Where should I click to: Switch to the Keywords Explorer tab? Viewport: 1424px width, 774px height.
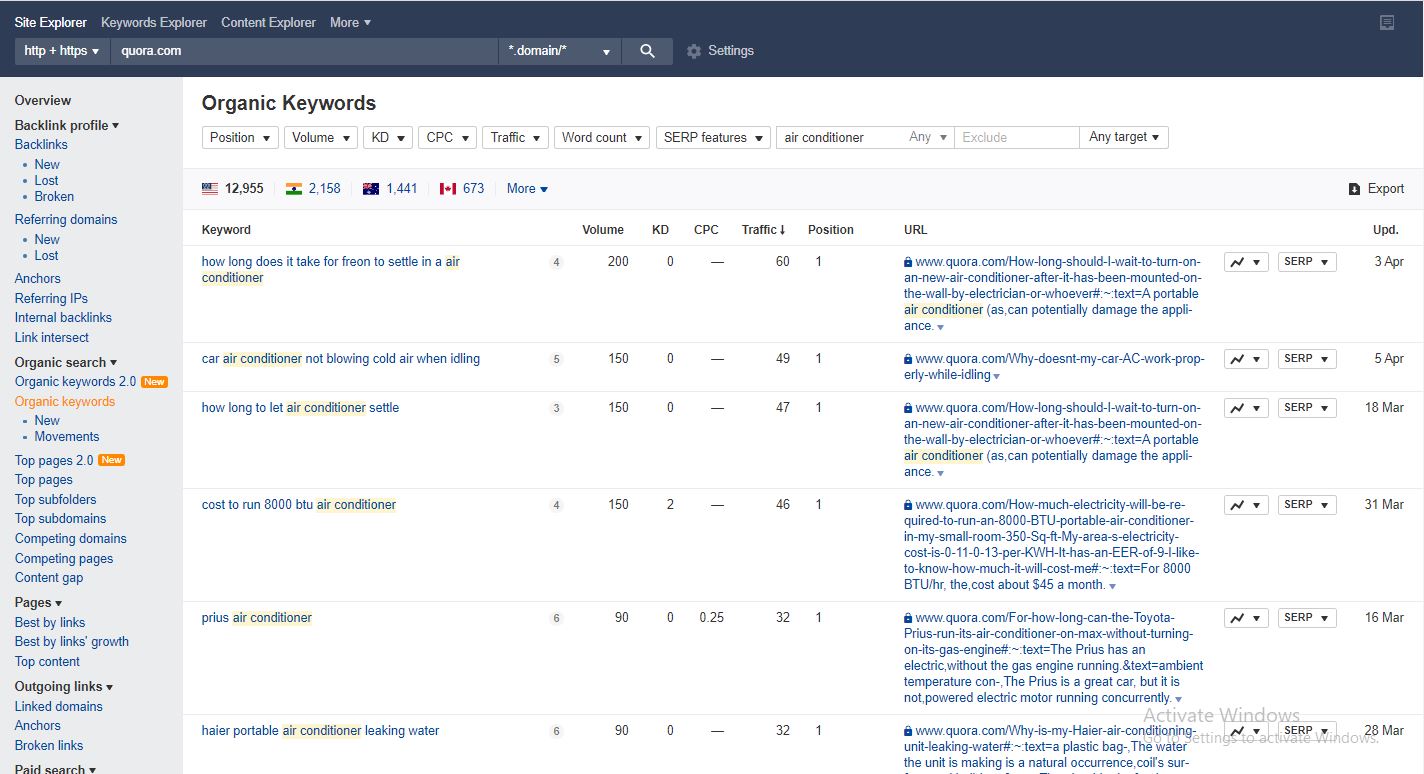[154, 22]
